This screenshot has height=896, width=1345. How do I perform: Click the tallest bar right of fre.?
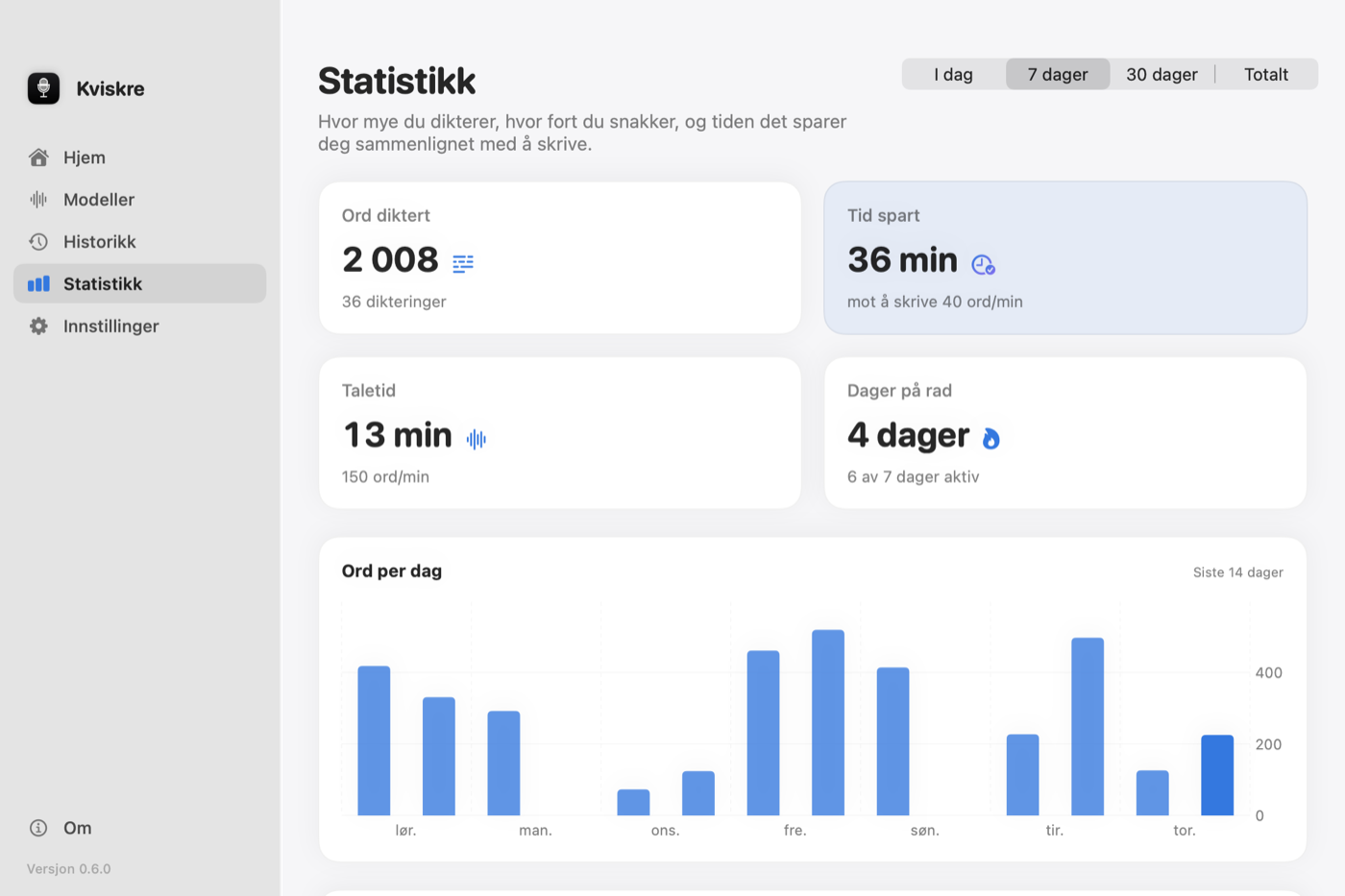pos(828,722)
